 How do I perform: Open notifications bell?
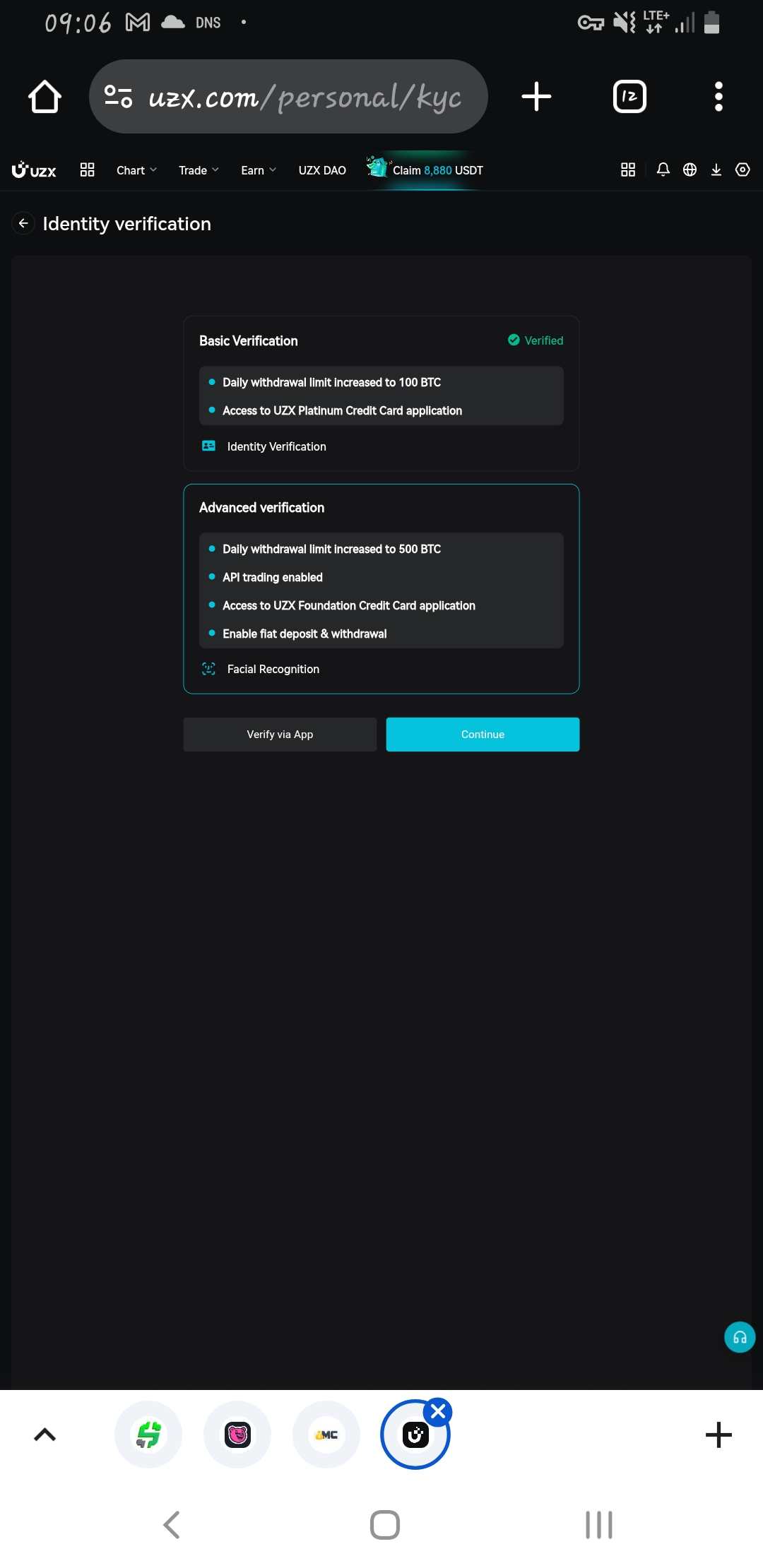click(663, 170)
